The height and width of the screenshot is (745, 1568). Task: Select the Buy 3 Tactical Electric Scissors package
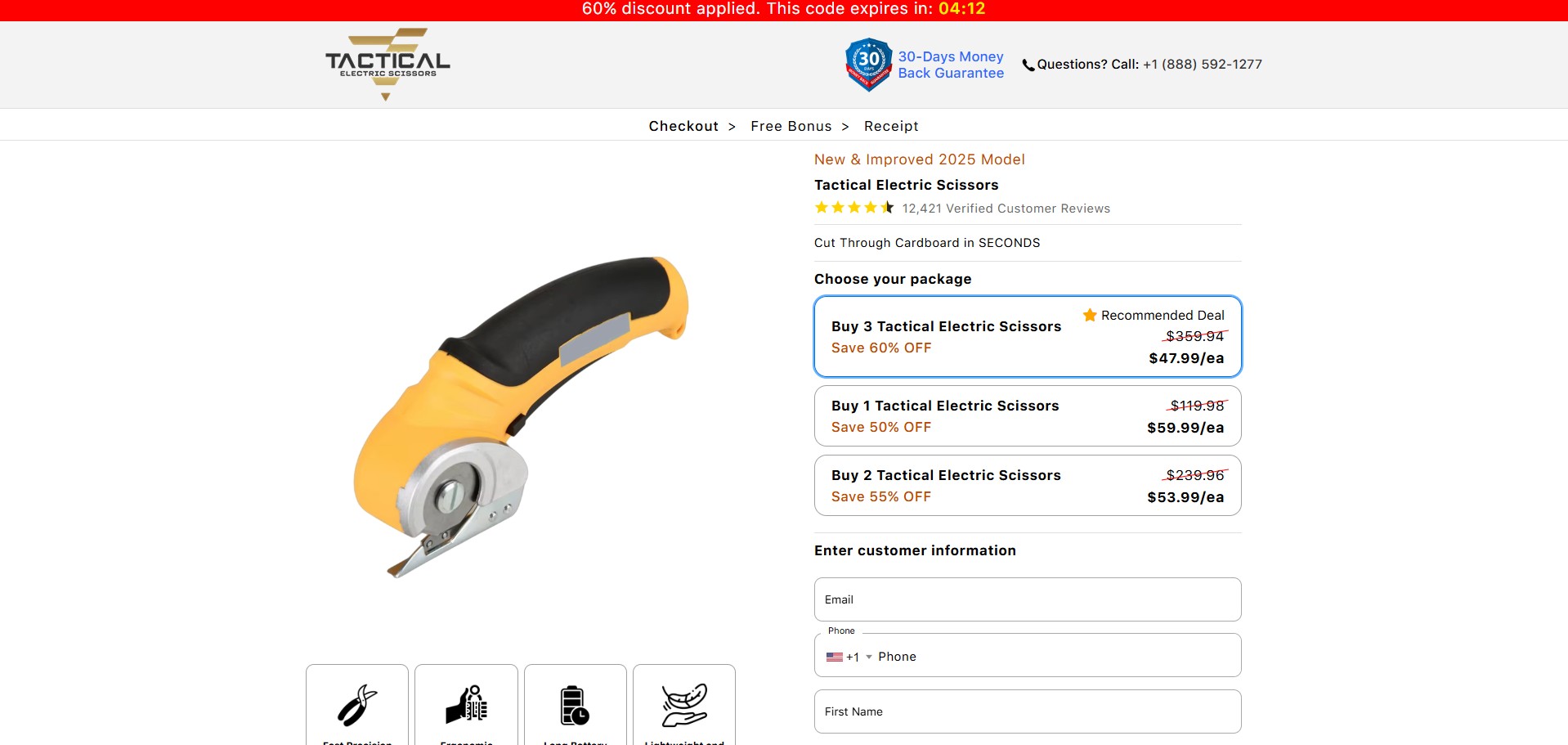pyautogui.click(x=1028, y=336)
